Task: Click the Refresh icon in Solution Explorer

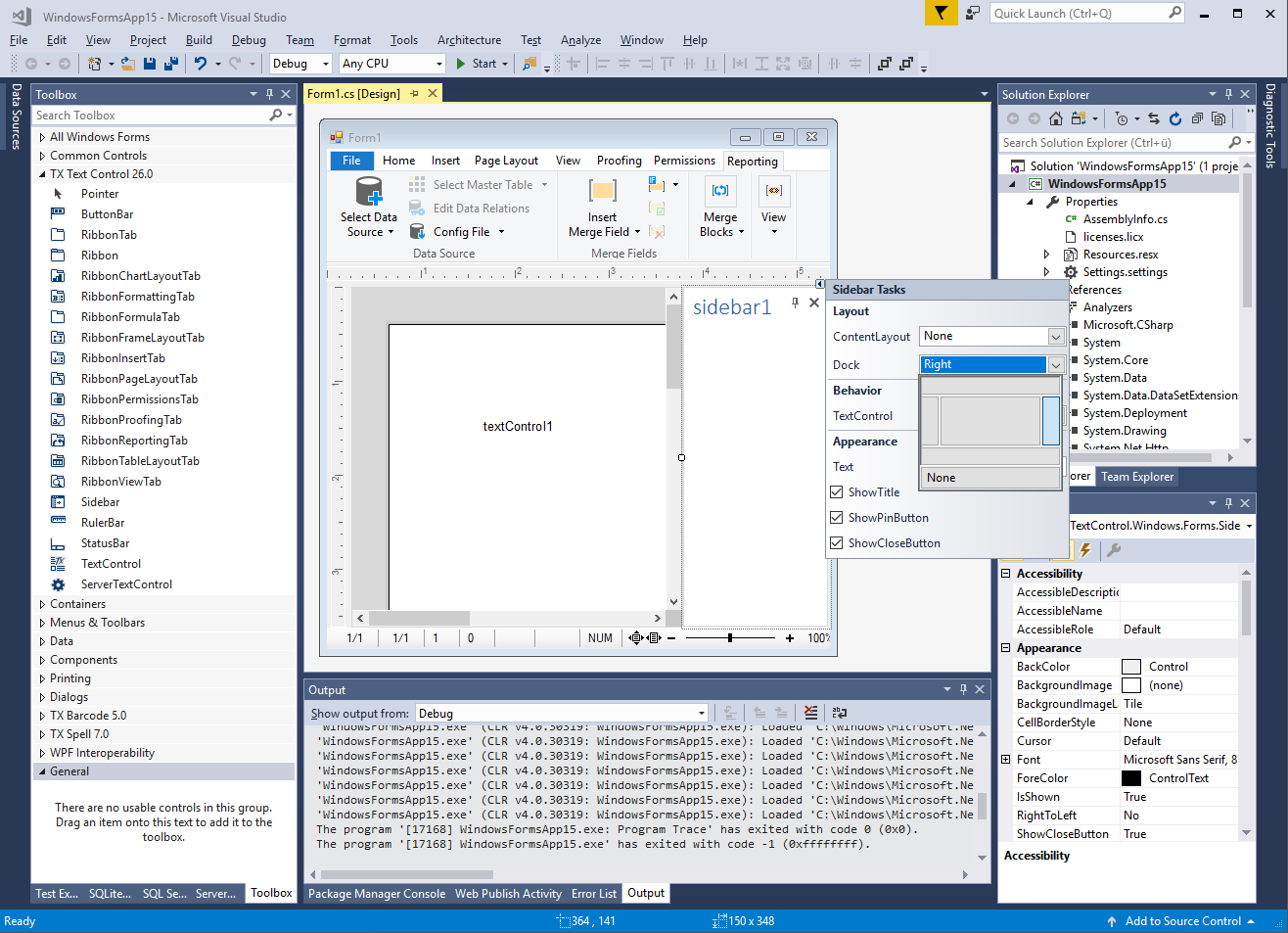Action: (1174, 118)
